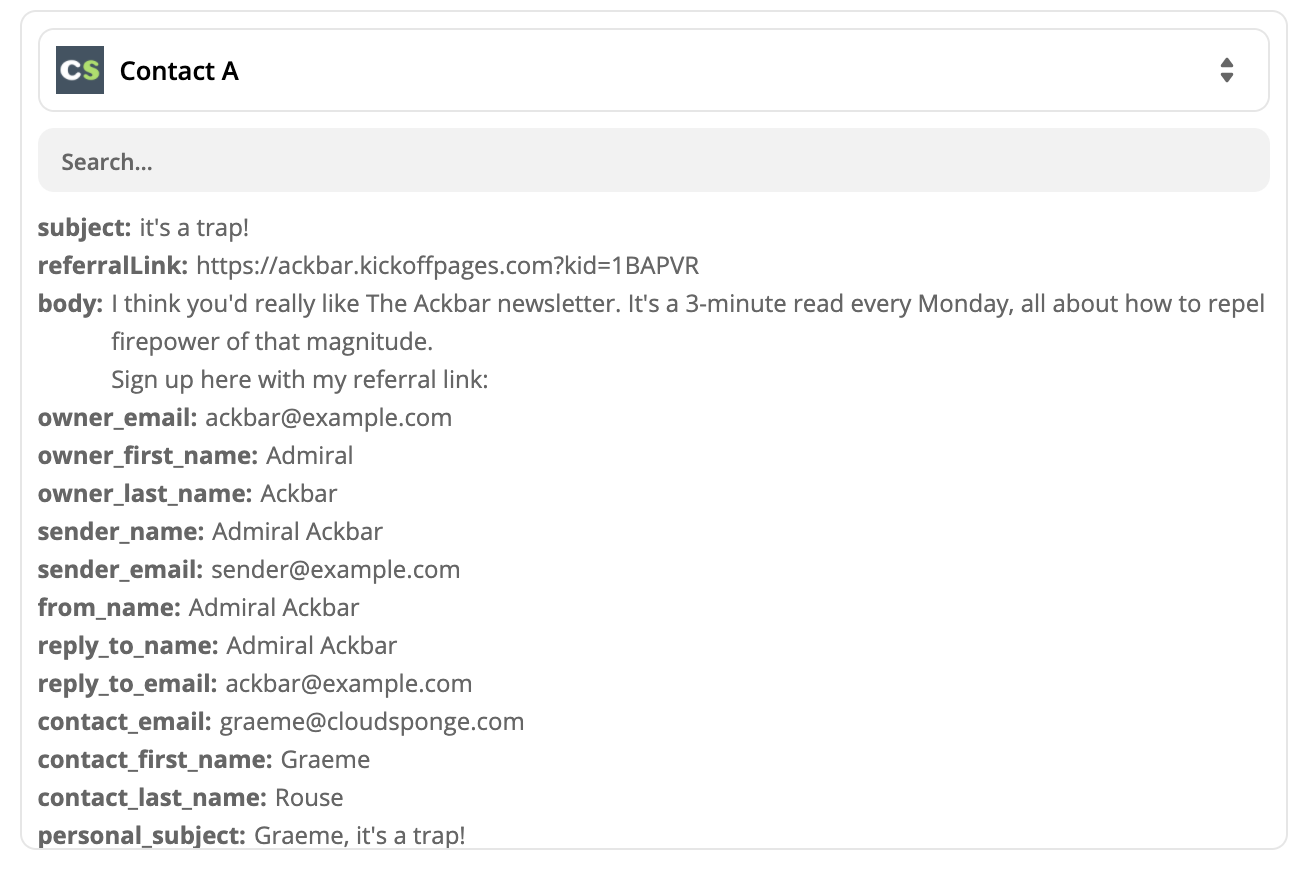
Task: Choose sender_email sender@example.com row
Action: pyautogui.click(x=249, y=570)
